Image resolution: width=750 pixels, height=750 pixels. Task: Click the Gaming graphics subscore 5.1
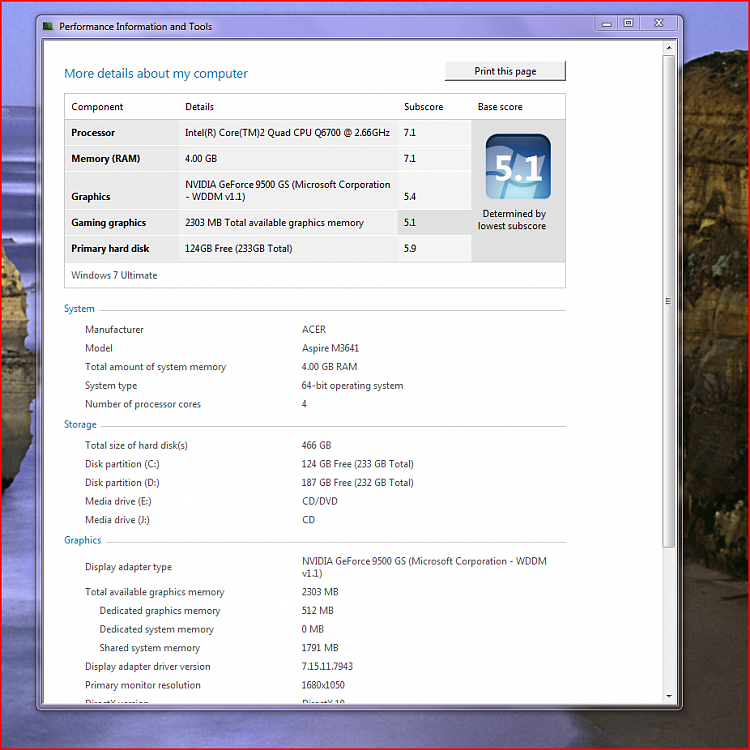(x=409, y=222)
